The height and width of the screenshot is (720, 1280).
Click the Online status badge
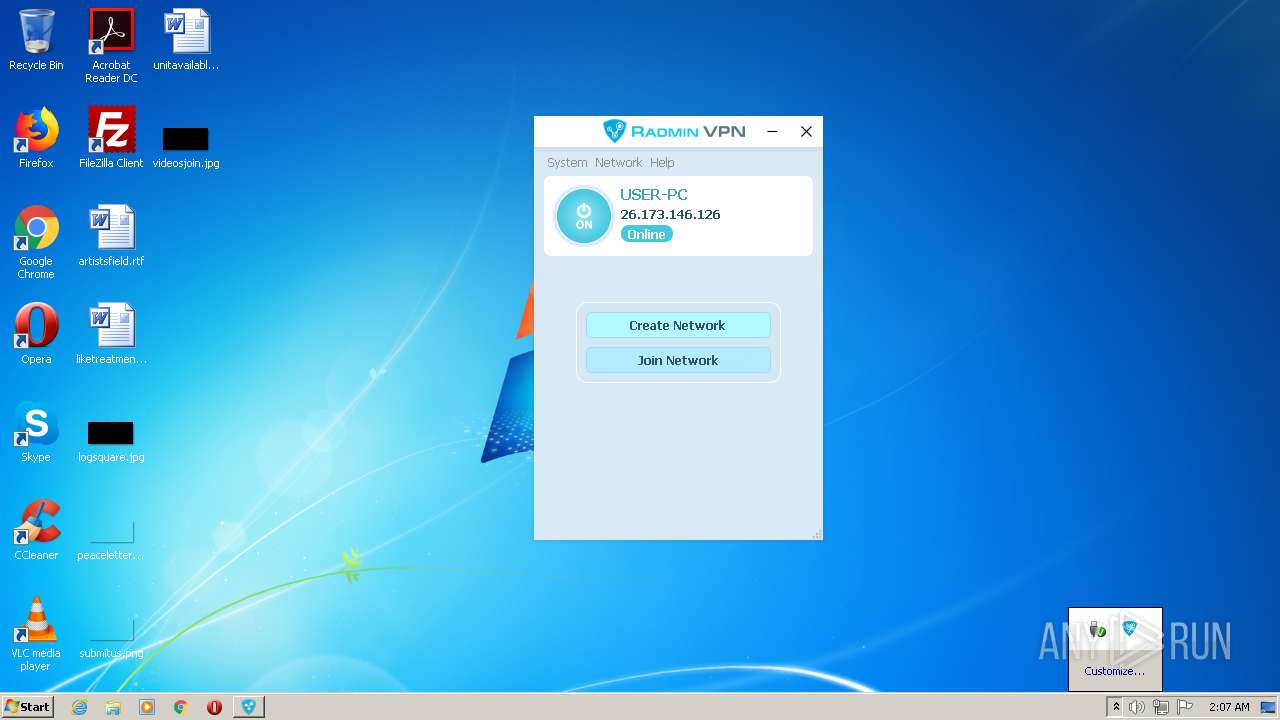tap(646, 234)
